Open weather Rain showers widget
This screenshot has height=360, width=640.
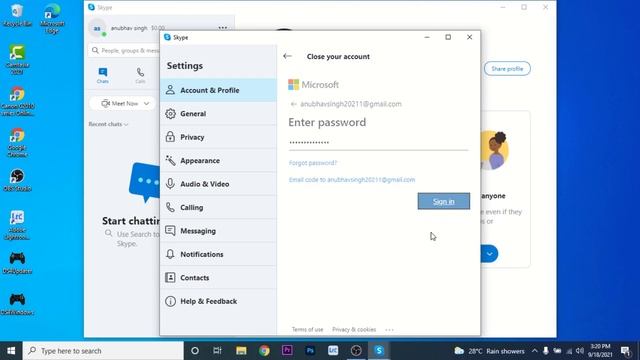489,351
